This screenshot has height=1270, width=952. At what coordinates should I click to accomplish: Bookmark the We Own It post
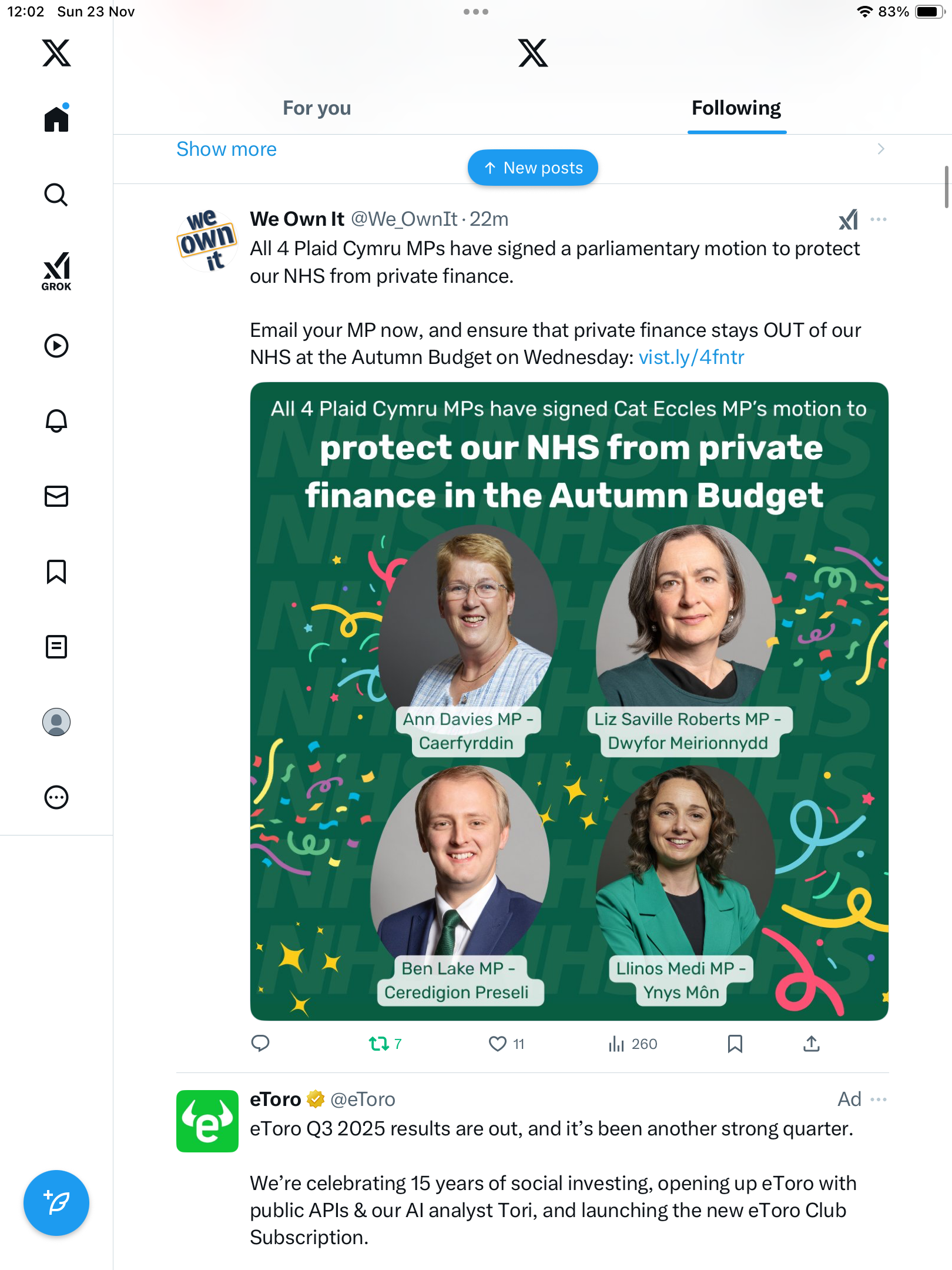pos(735,1044)
